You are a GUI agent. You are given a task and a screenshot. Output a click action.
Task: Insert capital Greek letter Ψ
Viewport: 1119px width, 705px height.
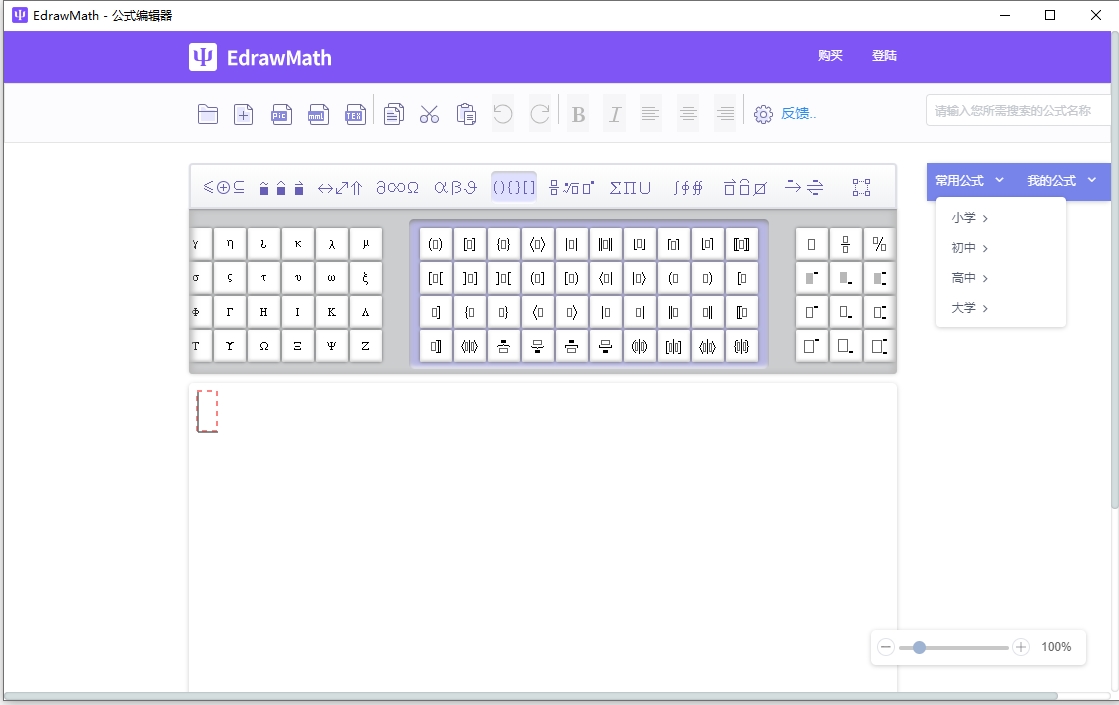(332, 346)
